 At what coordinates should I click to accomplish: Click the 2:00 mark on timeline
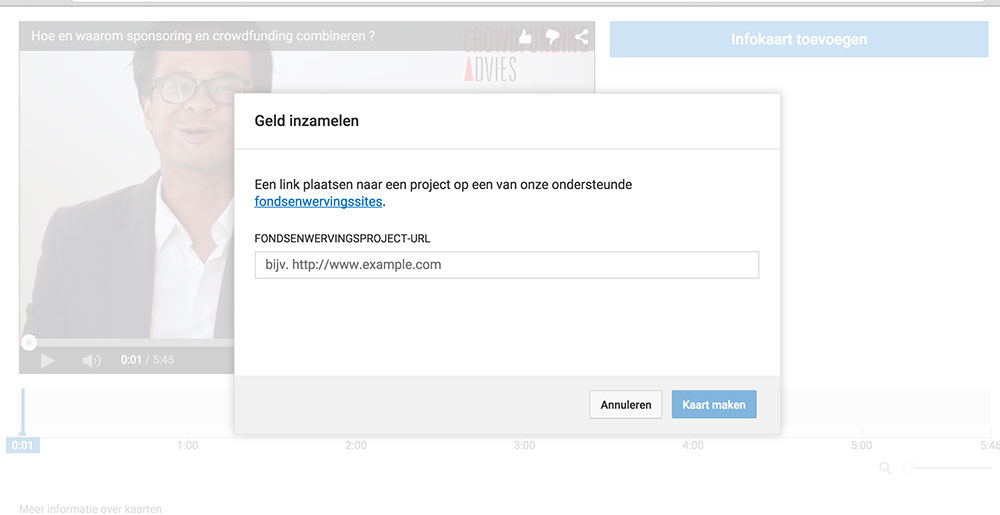356,445
